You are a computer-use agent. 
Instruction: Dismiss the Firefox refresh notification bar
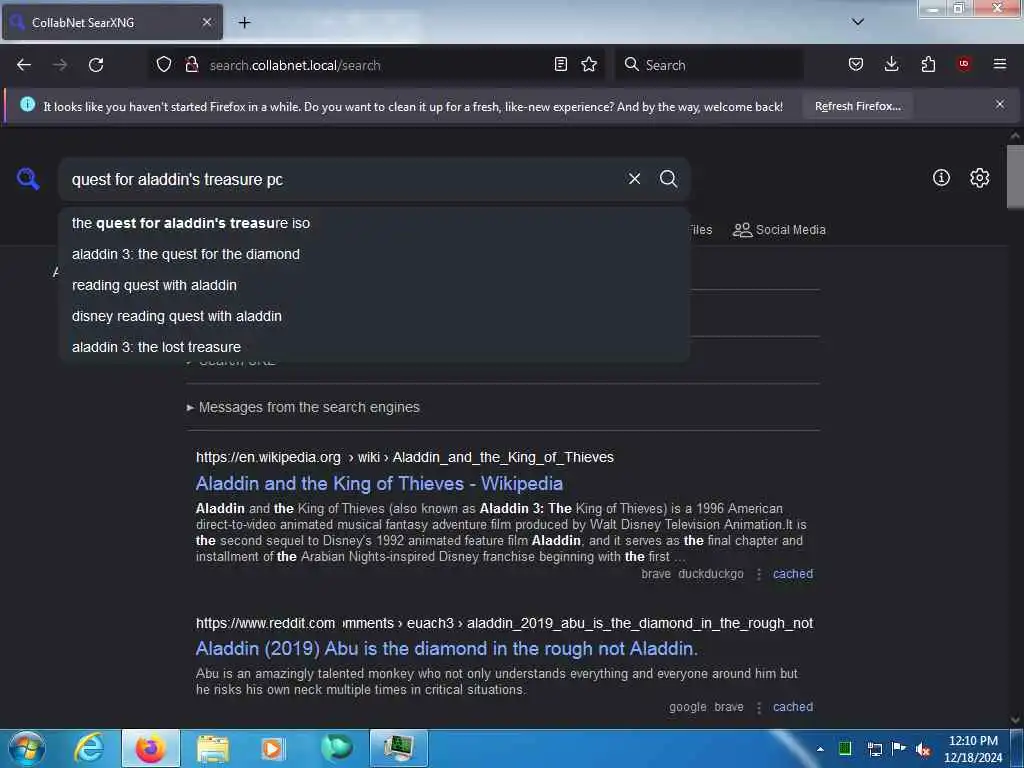[x=1000, y=104]
